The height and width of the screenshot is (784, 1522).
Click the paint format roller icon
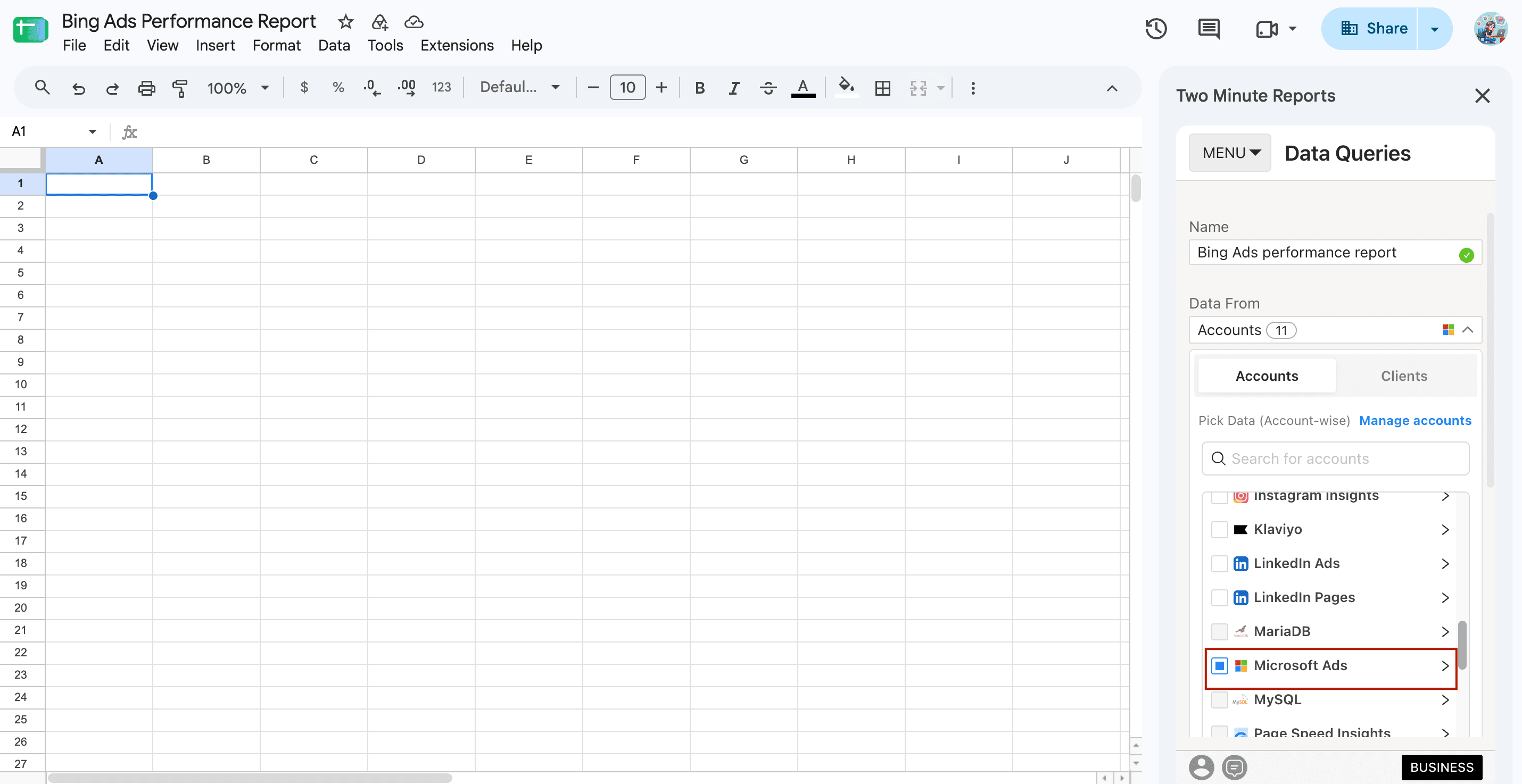click(180, 88)
